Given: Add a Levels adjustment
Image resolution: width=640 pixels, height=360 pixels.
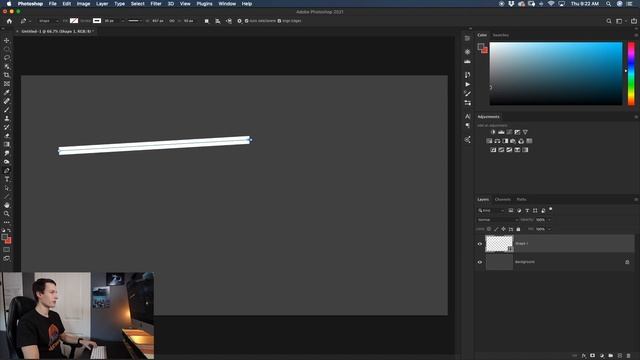Looking at the screenshot, I should coord(501,132).
